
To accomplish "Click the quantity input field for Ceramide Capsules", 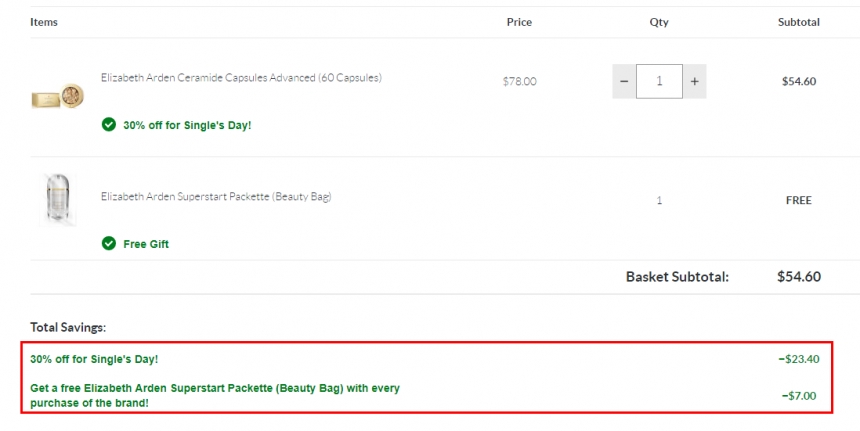I will [x=659, y=82].
